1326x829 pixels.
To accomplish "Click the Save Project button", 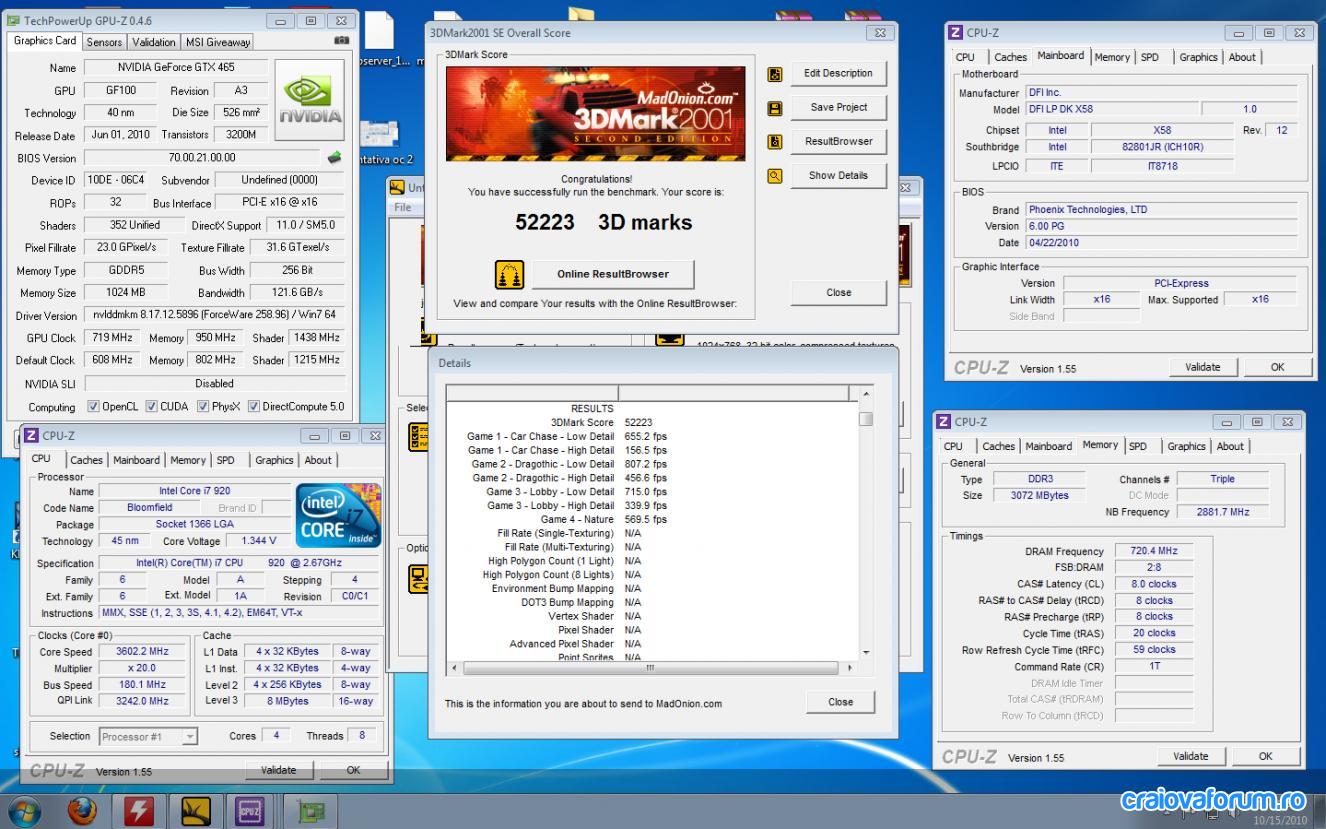I will click(838, 107).
